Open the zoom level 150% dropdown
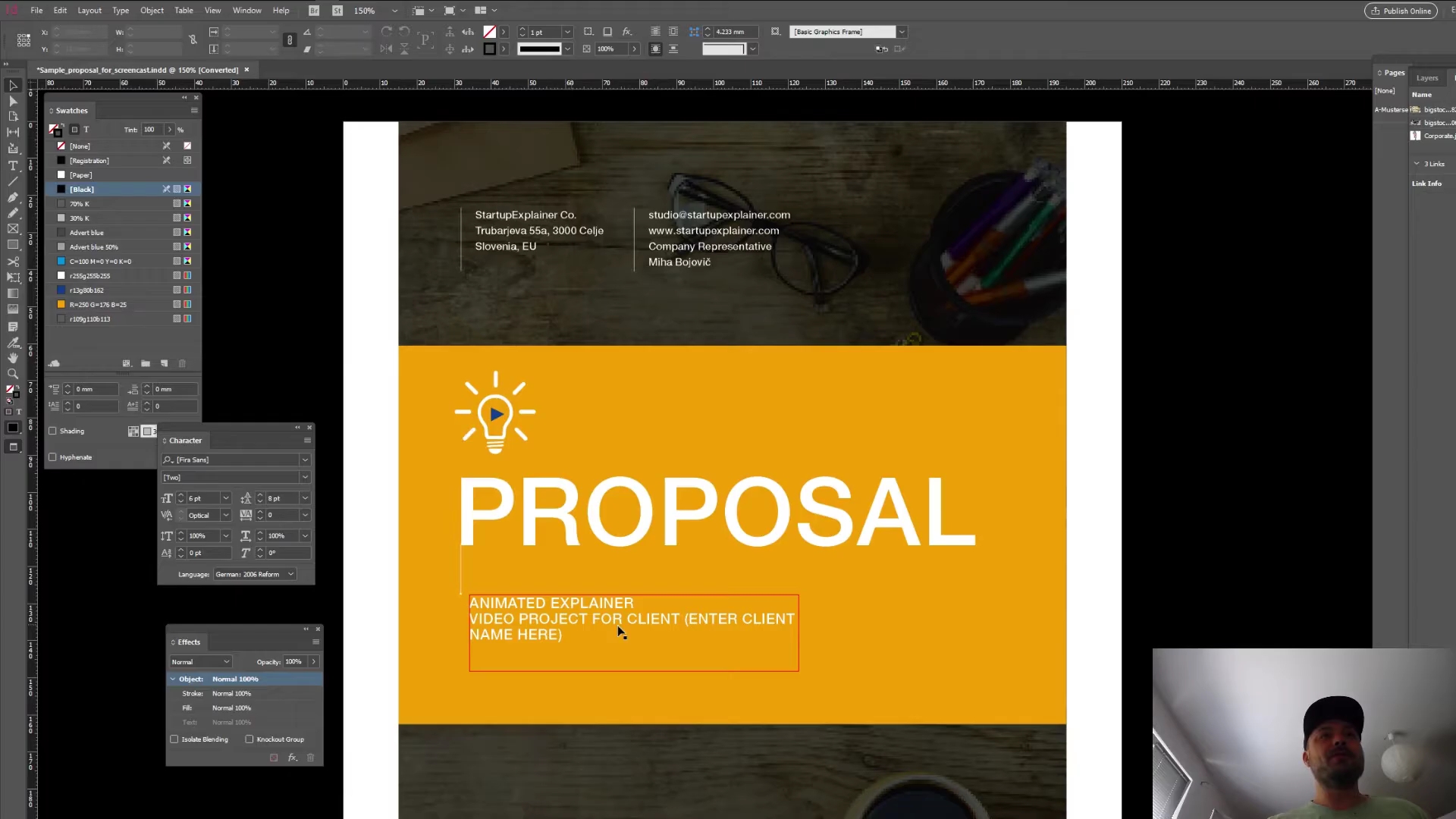This screenshot has height=819, width=1456. pyautogui.click(x=394, y=11)
